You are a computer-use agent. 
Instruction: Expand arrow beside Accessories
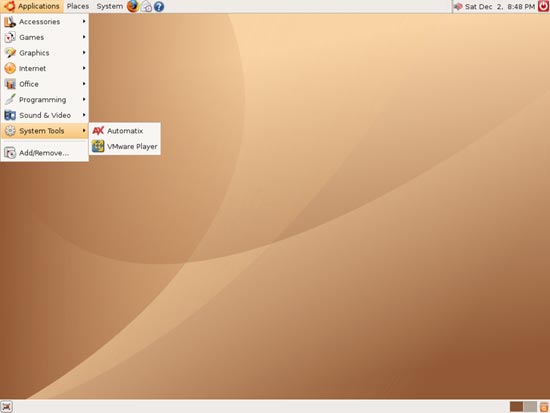coord(84,21)
